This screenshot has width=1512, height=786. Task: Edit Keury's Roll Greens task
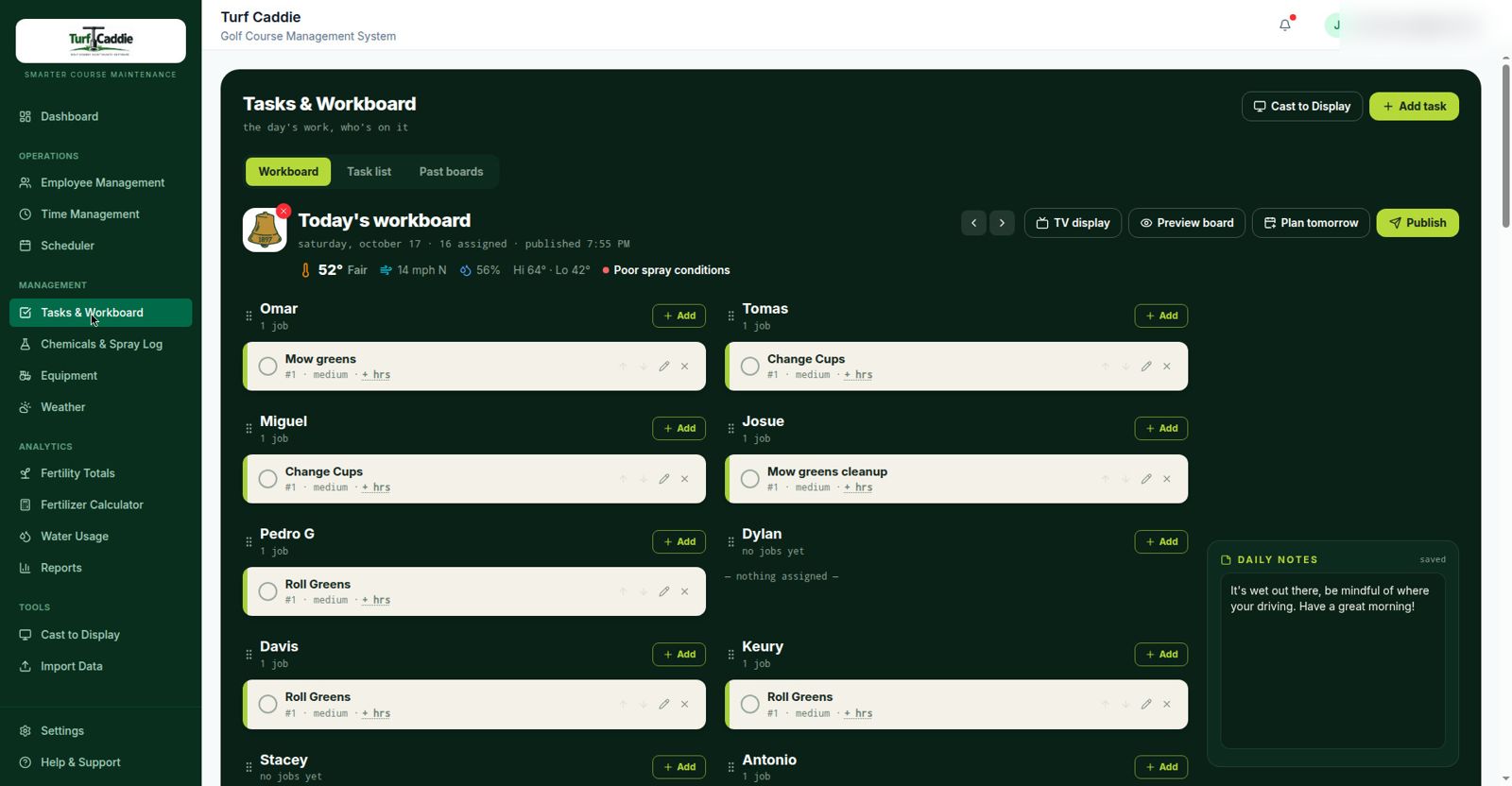[1146, 704]
